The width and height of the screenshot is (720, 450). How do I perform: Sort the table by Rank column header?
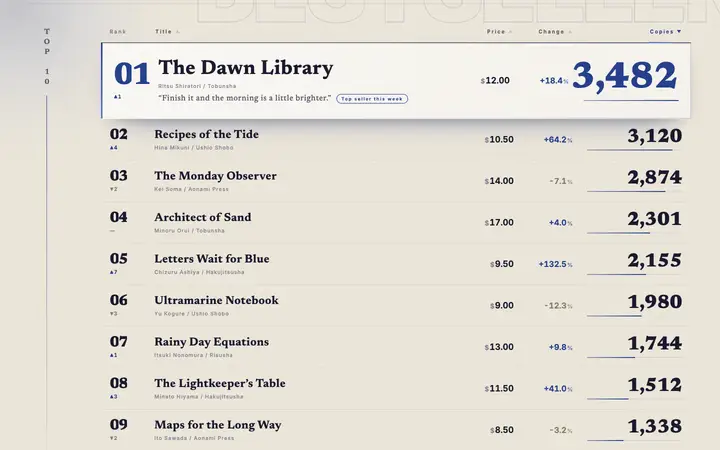tap(118, 32)
